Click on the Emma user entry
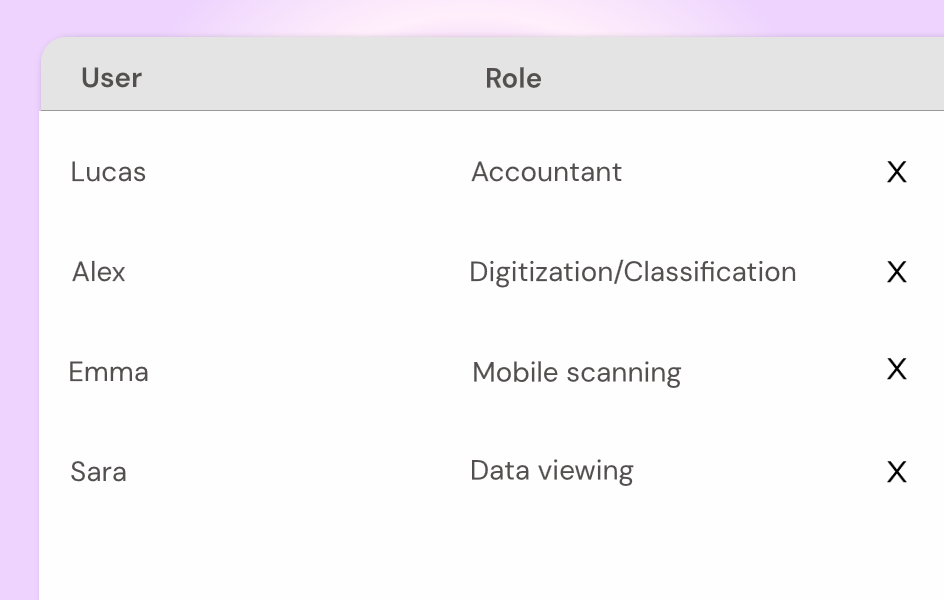944x600 pixels. click(108, 372)
